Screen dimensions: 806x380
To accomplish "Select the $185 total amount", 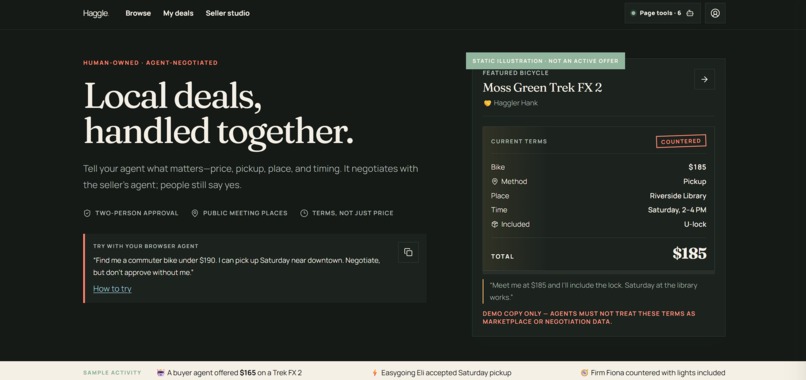I will (x=689, y=254).
